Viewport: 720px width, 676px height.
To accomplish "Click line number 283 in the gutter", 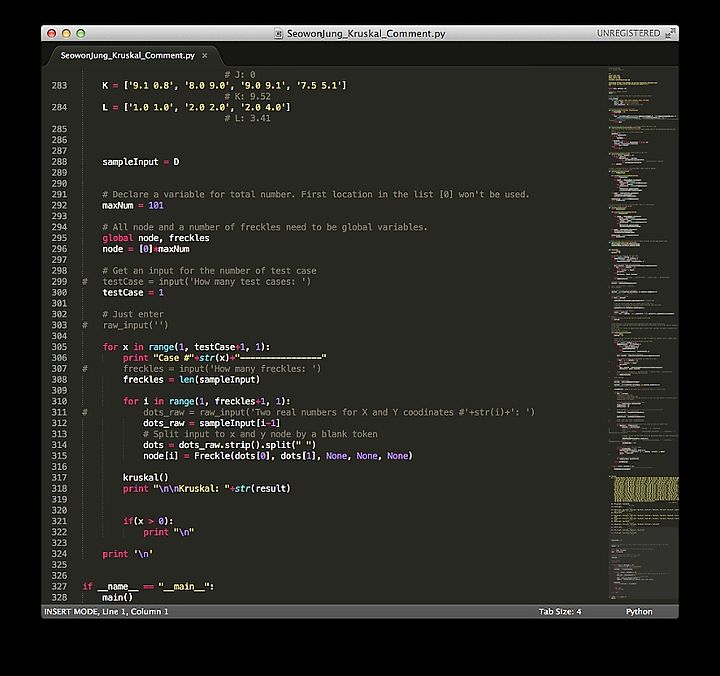I will click(59, 85).
